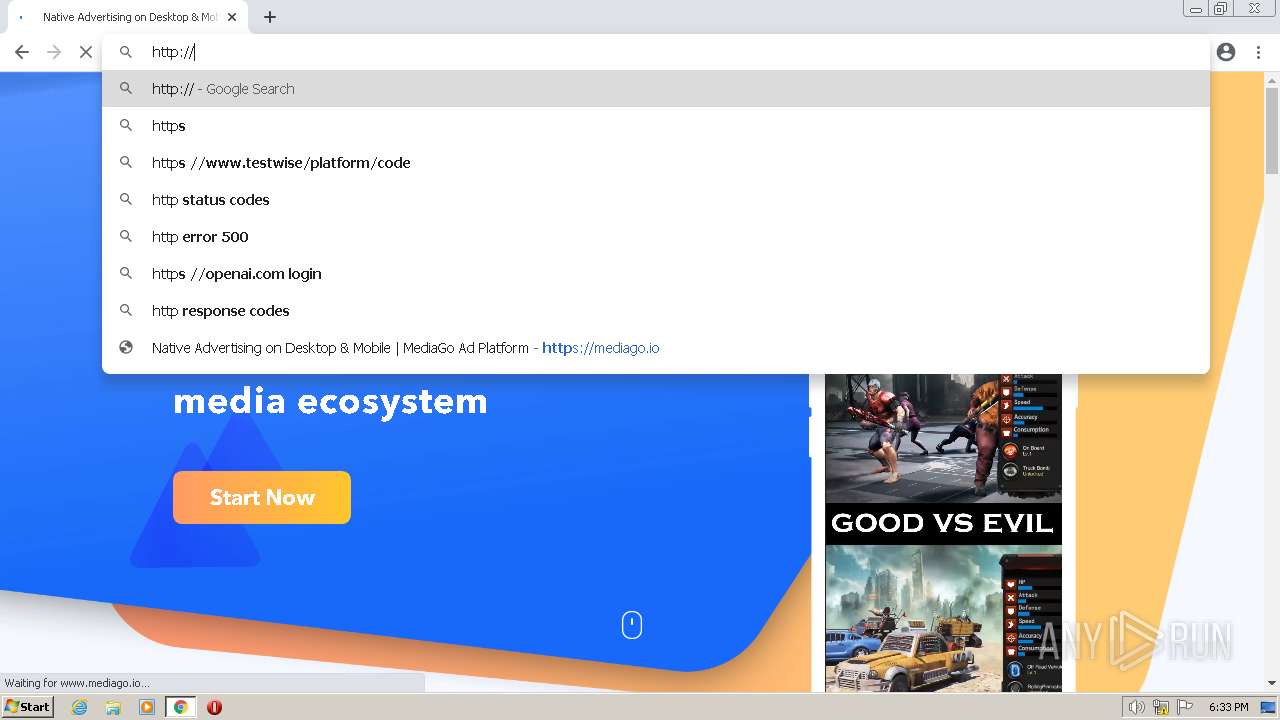This screenshot has height=720, width=1280.
Task: Click the Action Center flag icon
Action: point(1185,707)
